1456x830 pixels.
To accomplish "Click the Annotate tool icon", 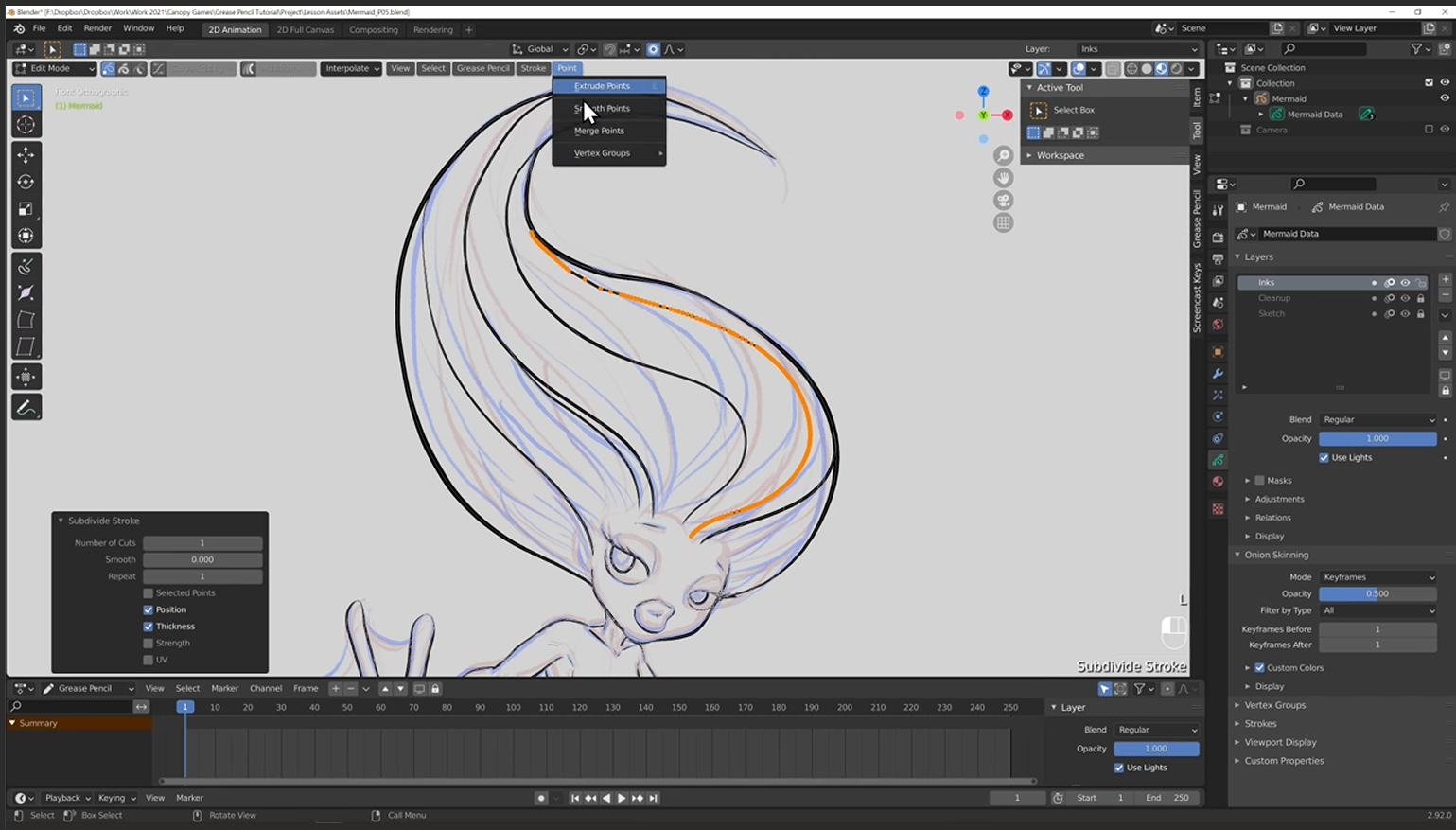I will 26,408.
